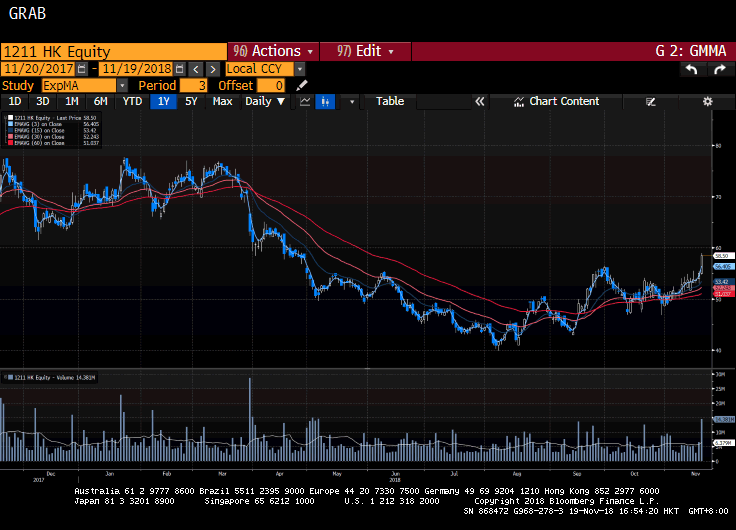Viewport: 736px width, 530px height.
Task: Expand the ExpMA study dropdown arrow
Action: pyautogui.click(x=122, y=85)
